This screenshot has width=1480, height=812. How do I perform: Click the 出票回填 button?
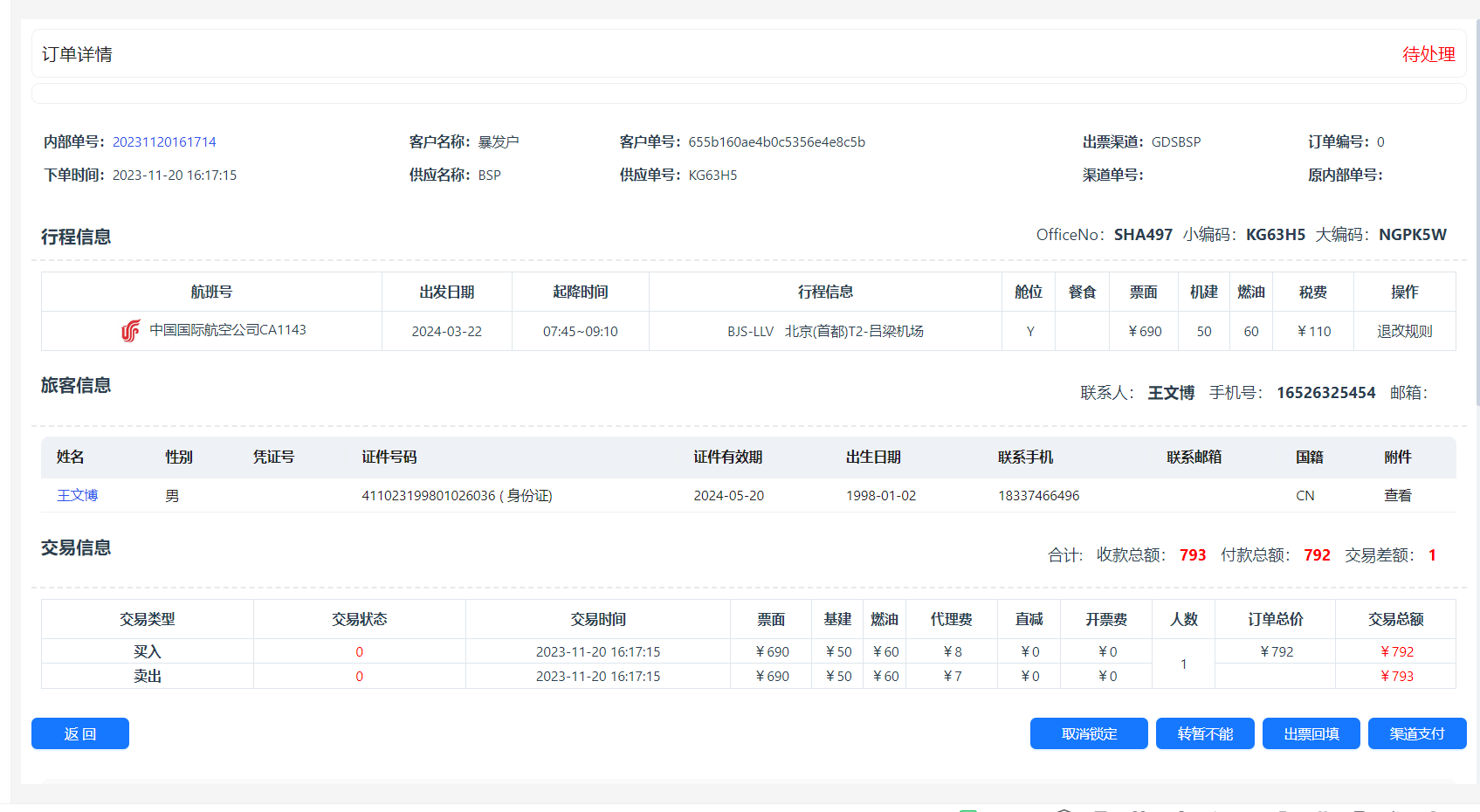[1311, 733]
